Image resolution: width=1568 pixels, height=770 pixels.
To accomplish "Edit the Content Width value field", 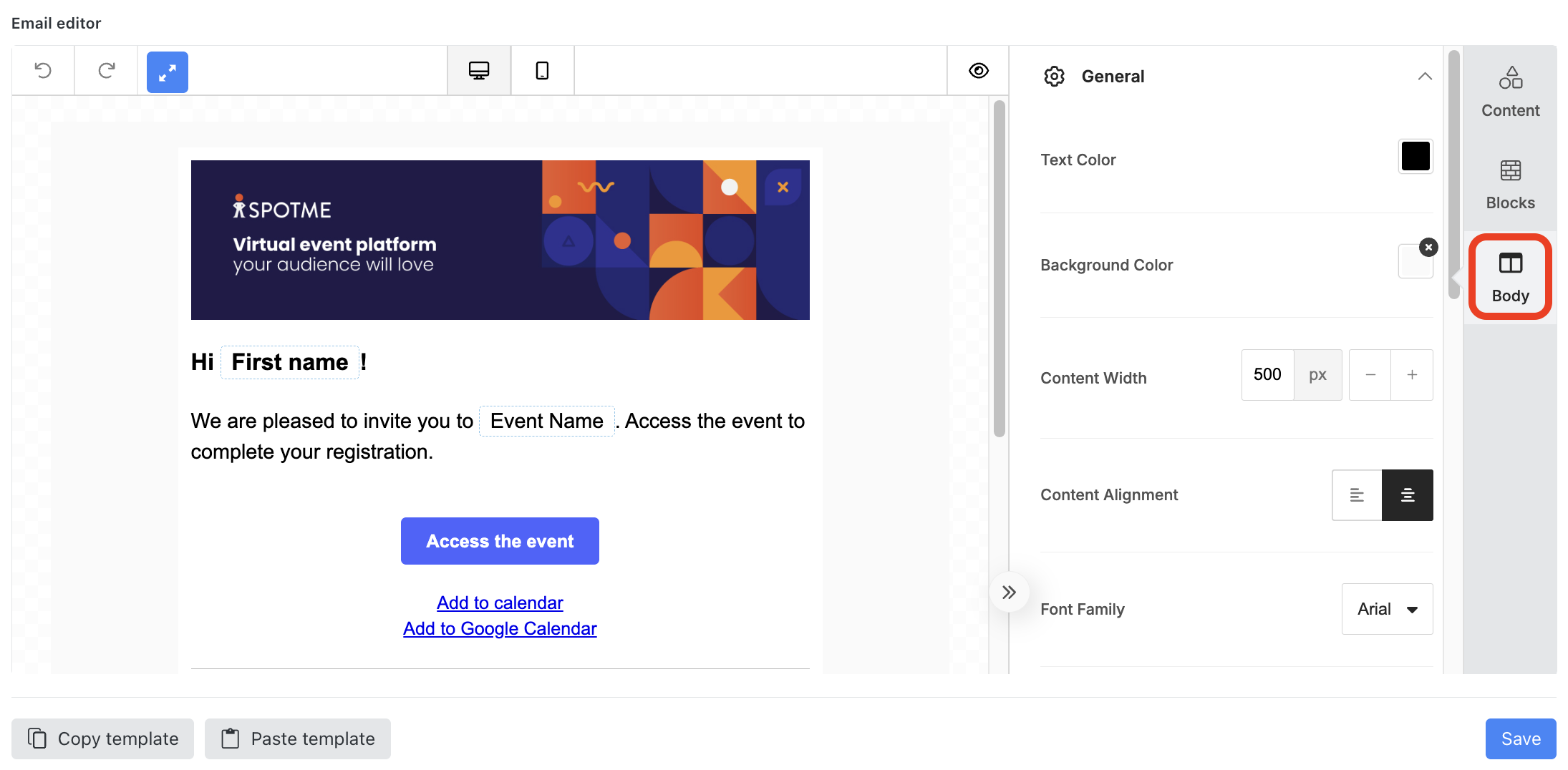I will (x=1267, y=374).
